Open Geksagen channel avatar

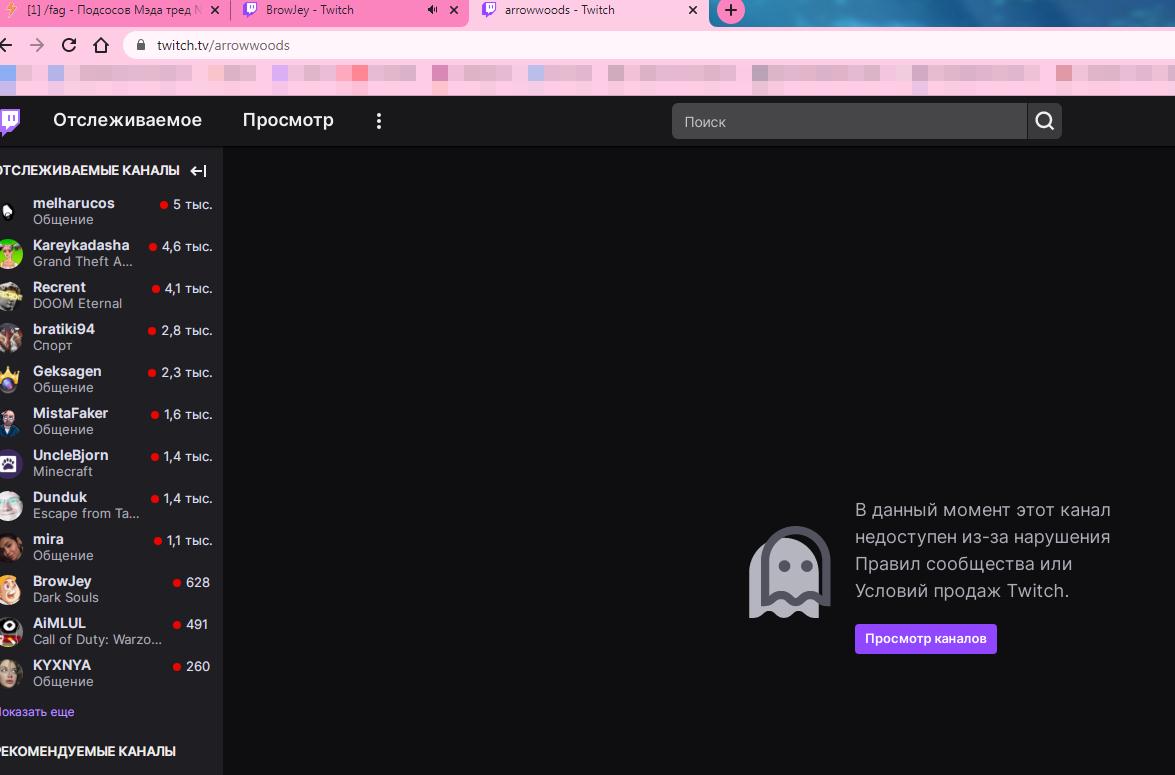point(9,379)
